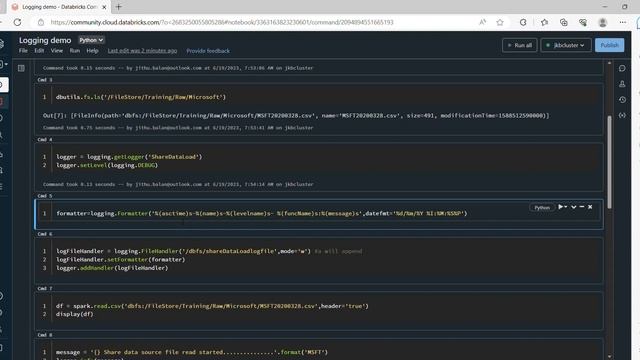
Task: Open the variable explorer braces icon
Action: pyautogui.click(x=622, y=116)
